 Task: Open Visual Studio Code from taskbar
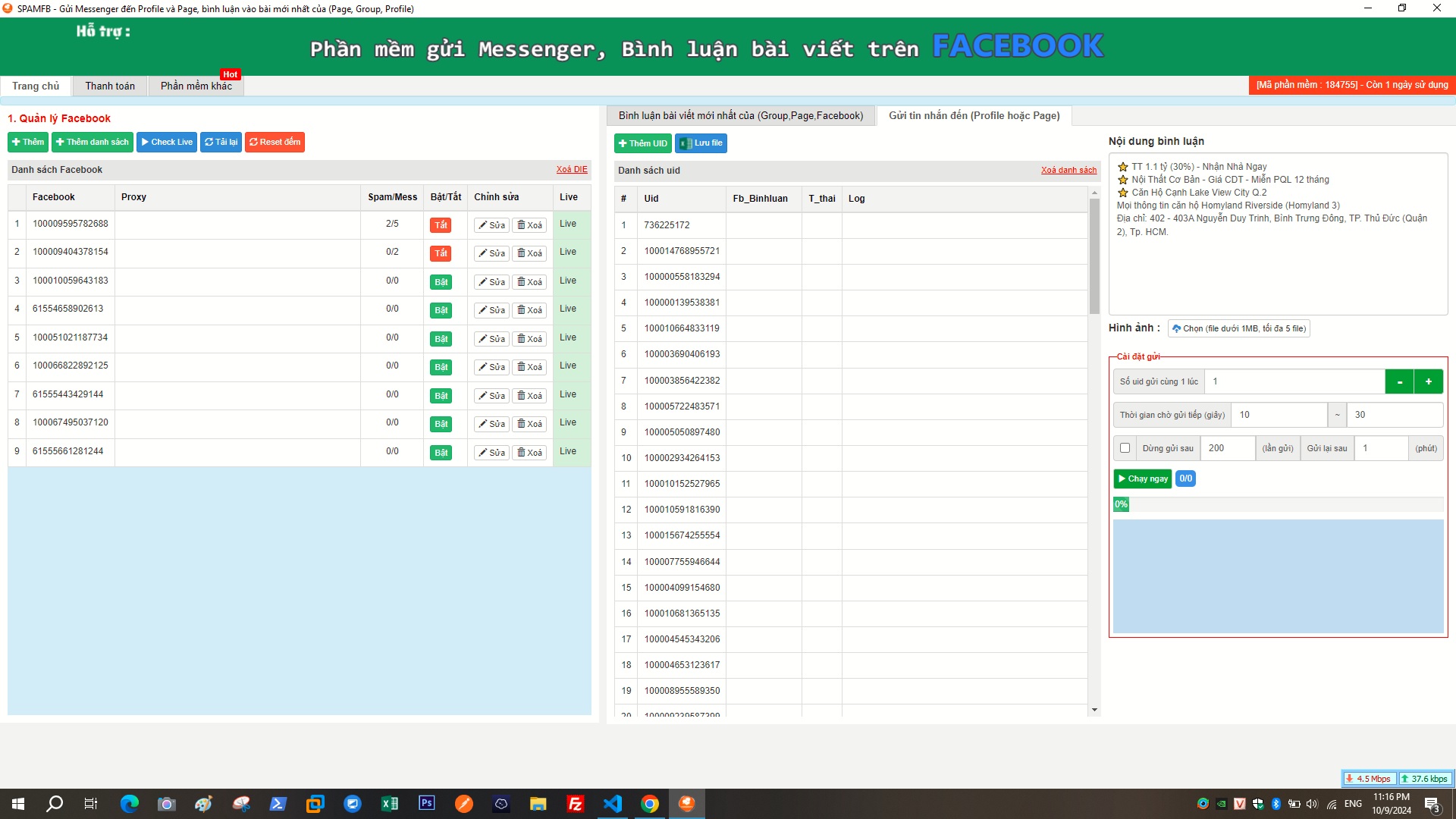click(613, 804)
